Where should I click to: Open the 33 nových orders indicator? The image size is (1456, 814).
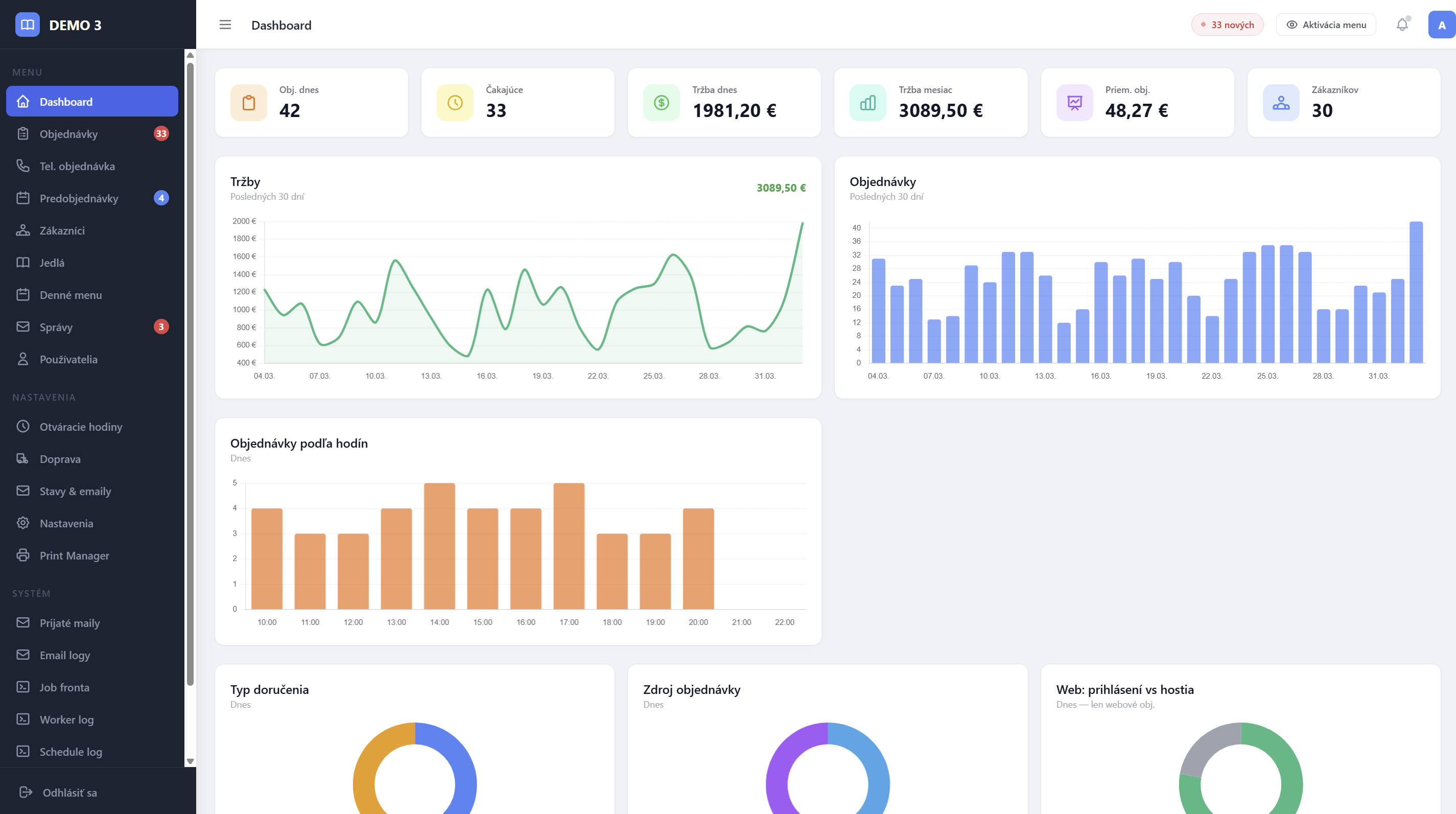point(1227,25)
